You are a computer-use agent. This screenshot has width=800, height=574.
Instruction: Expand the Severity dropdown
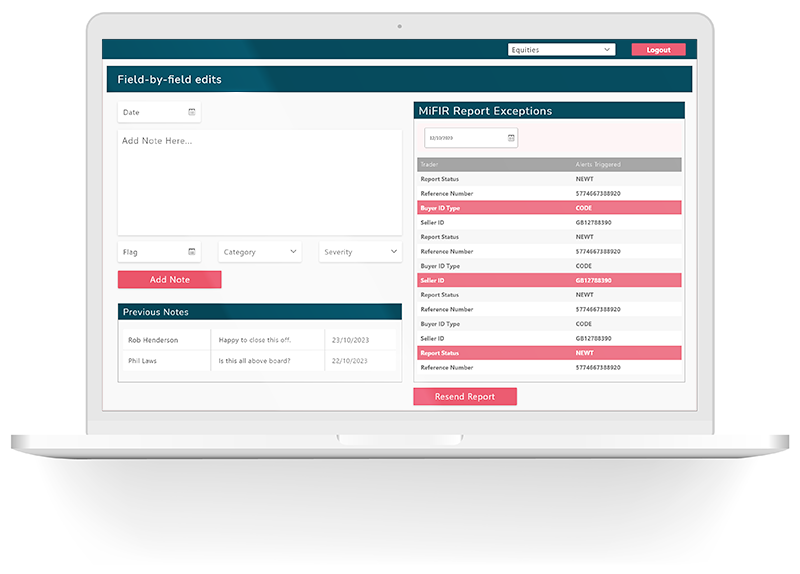[360, 252]
